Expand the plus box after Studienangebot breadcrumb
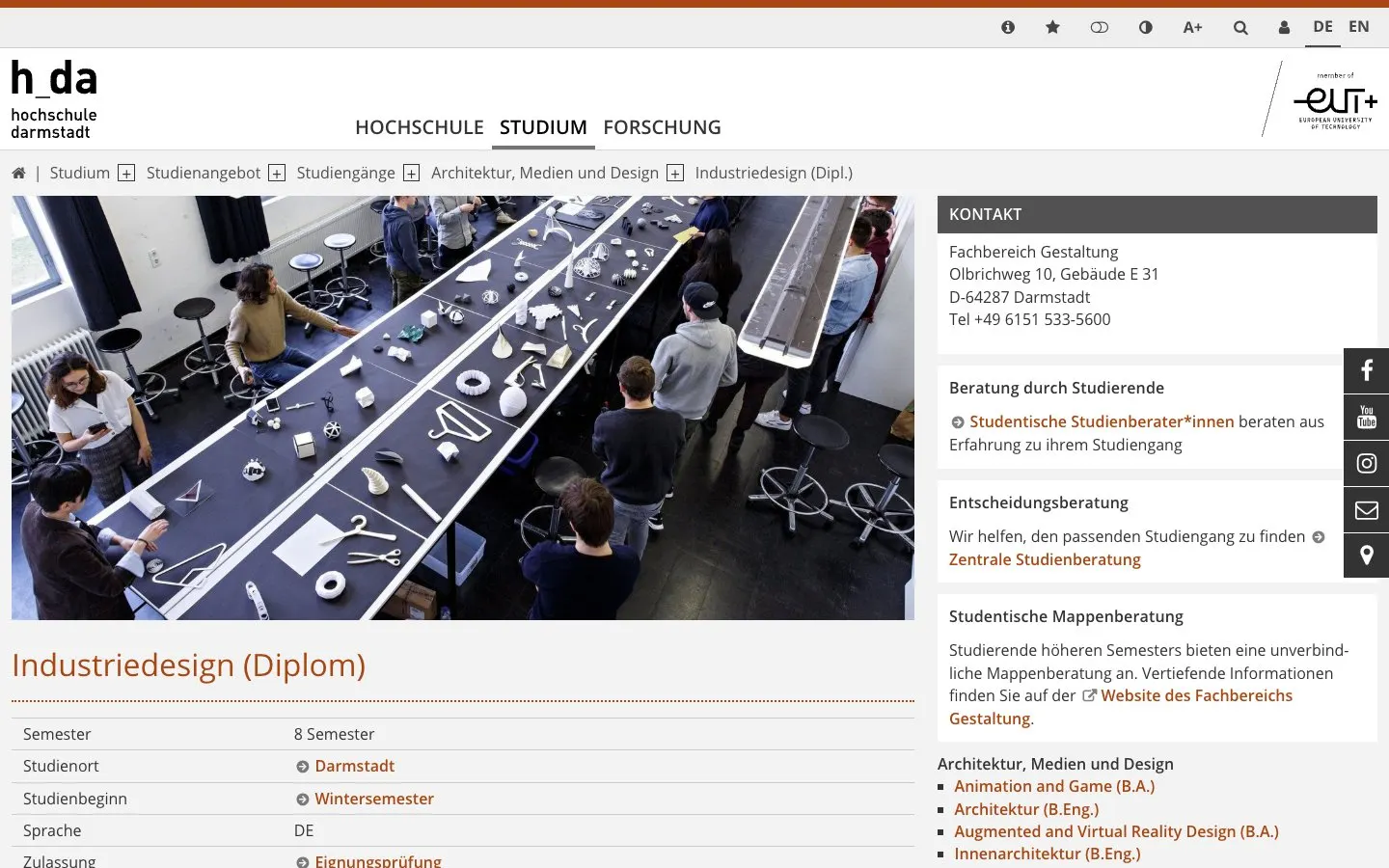Screen dimensions: 1389x868 click(277, 173)
